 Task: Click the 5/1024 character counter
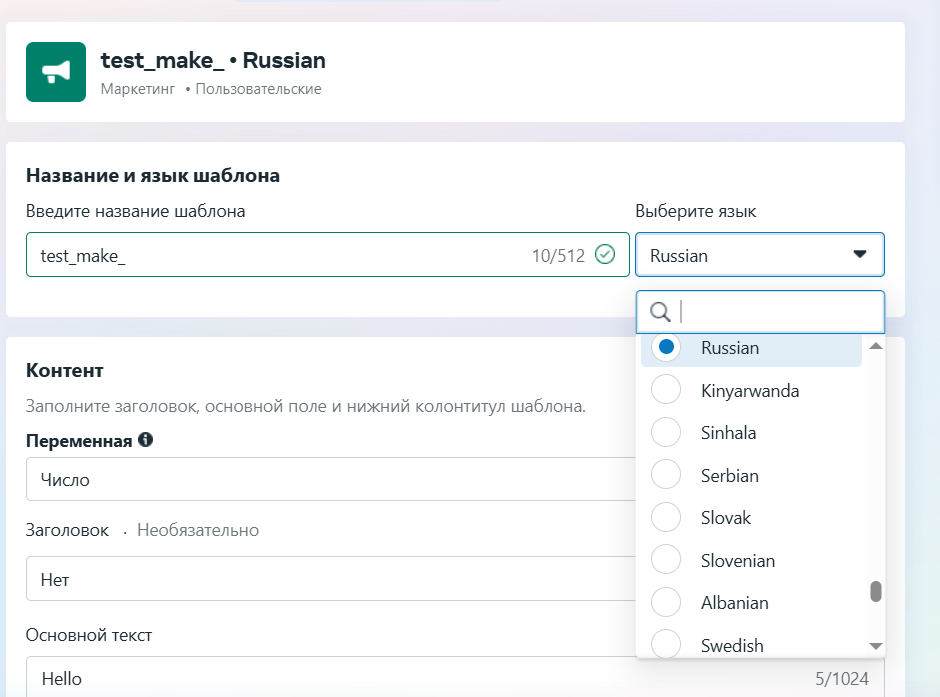[x=842, y=678]
